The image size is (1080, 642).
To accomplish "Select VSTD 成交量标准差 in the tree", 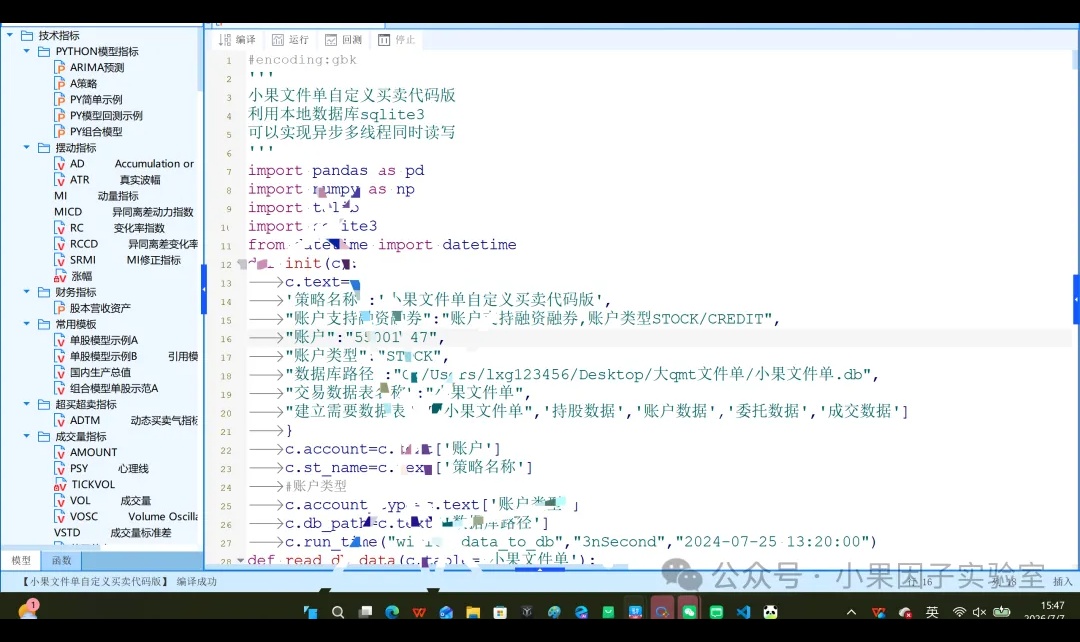I will [x=112, y=532].
